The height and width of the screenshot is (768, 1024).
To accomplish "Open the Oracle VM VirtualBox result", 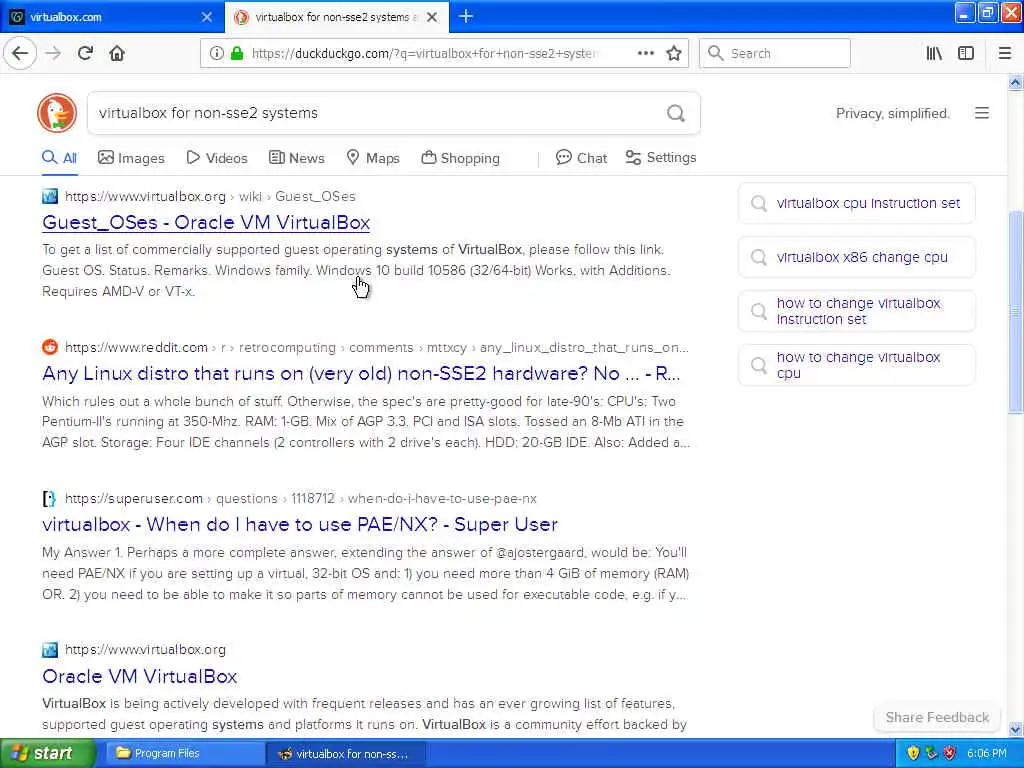I will 140,676.
